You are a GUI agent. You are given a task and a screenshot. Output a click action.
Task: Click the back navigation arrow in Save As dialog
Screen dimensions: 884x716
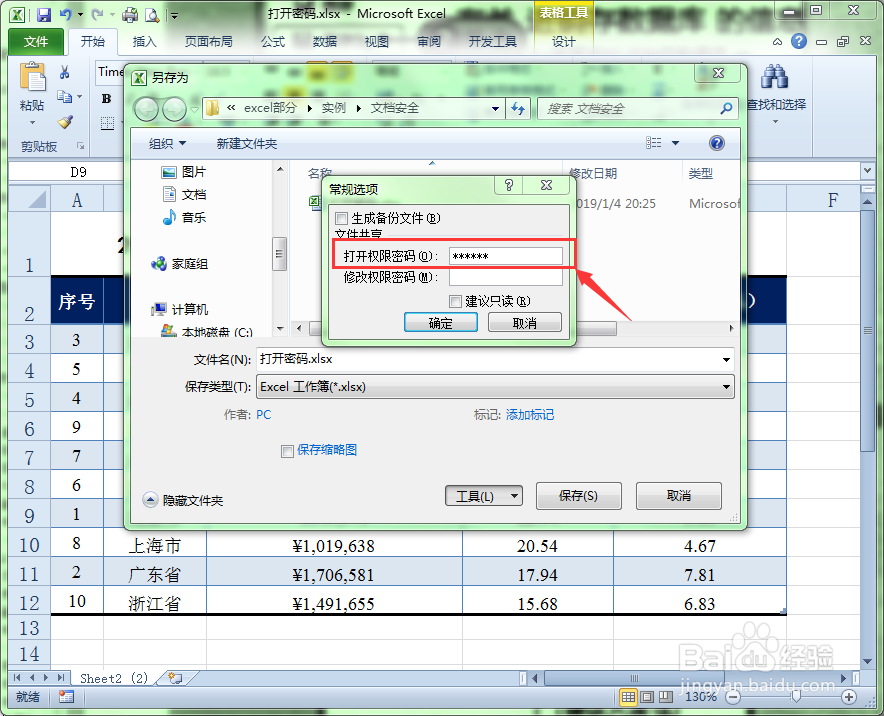click(x=147, y=108)
